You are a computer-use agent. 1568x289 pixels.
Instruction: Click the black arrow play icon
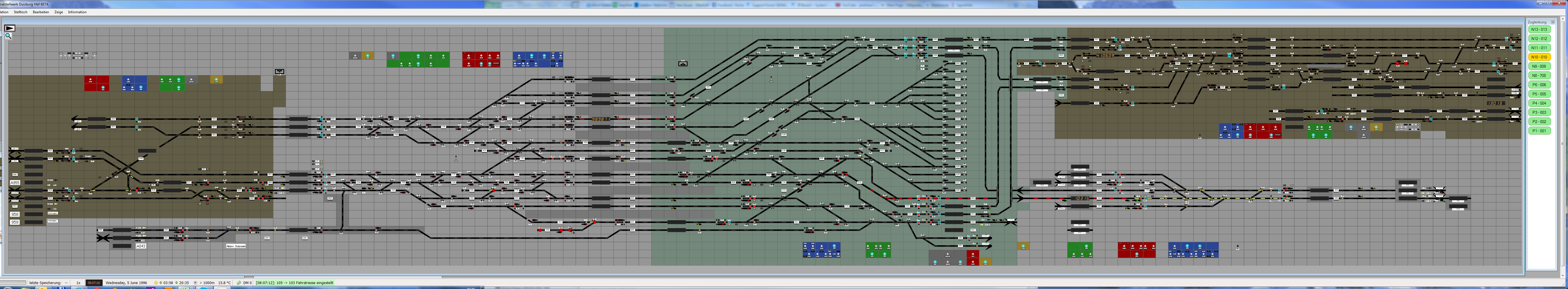(x=9, y=28)
